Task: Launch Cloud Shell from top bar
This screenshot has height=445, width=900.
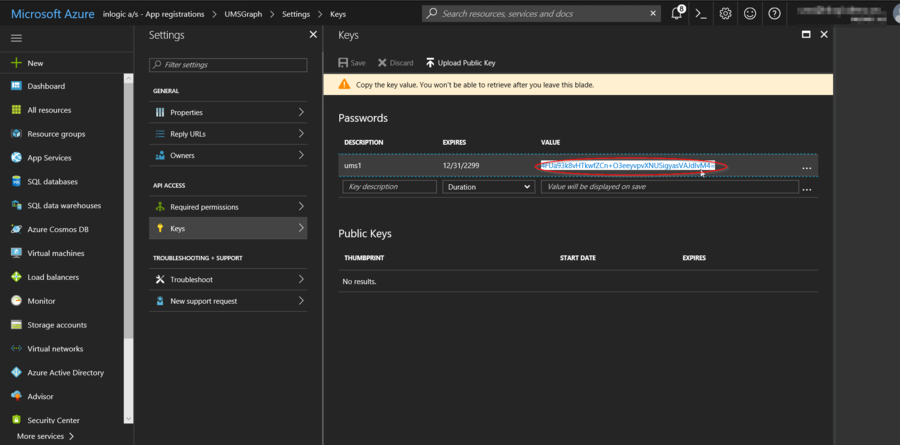Action: click(702, 14)
